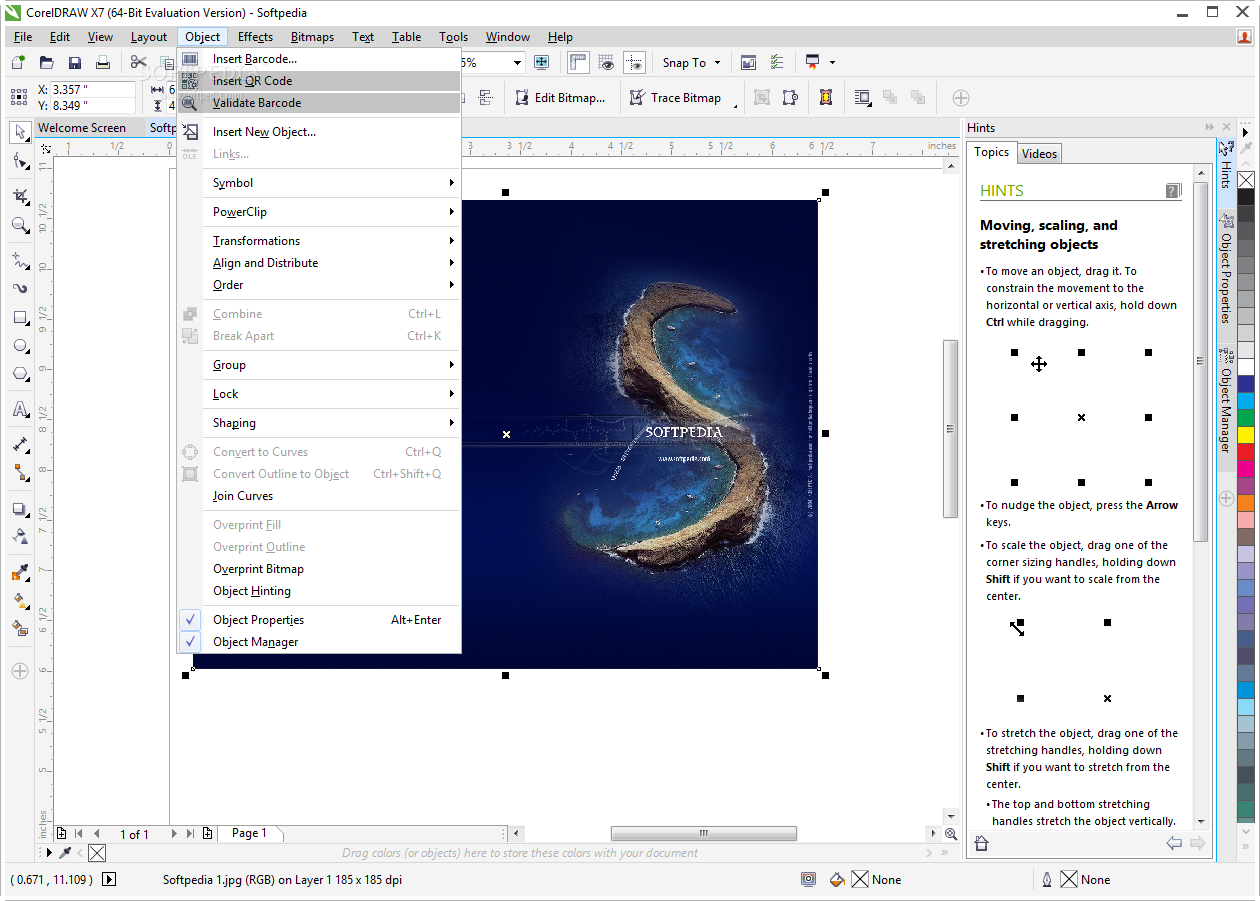
Task: Select the Freehand tool
Action: click(20, 260)
